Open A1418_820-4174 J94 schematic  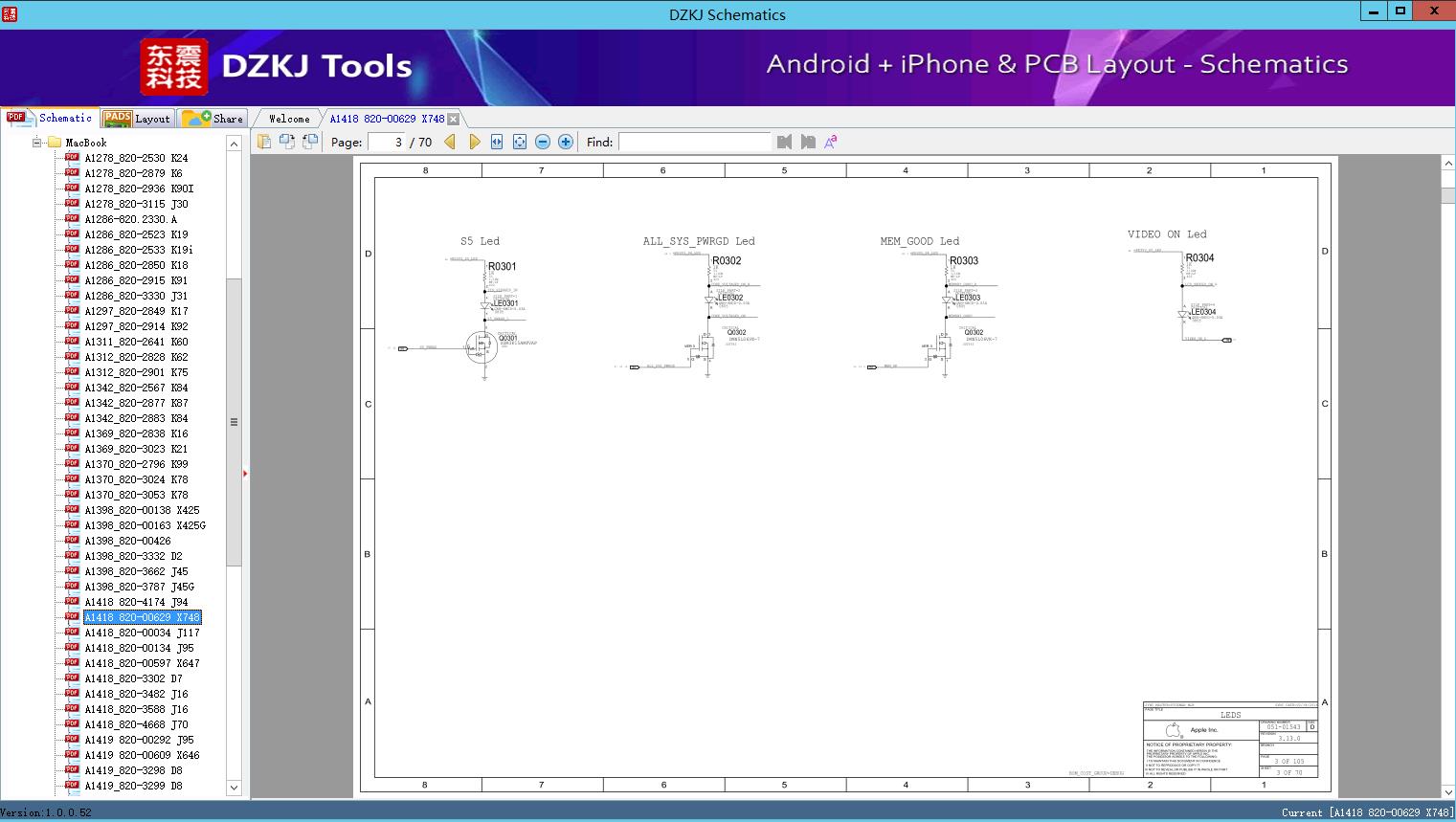click(x=136, y=602)
